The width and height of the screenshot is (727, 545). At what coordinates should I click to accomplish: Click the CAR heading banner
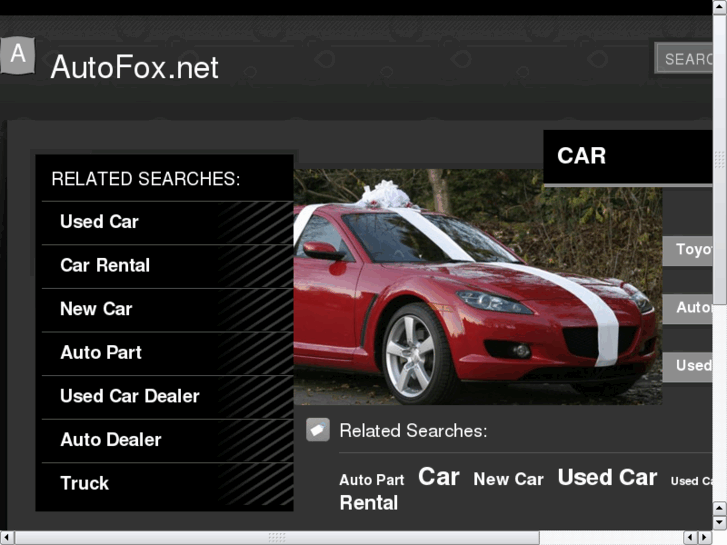[628, 157]
